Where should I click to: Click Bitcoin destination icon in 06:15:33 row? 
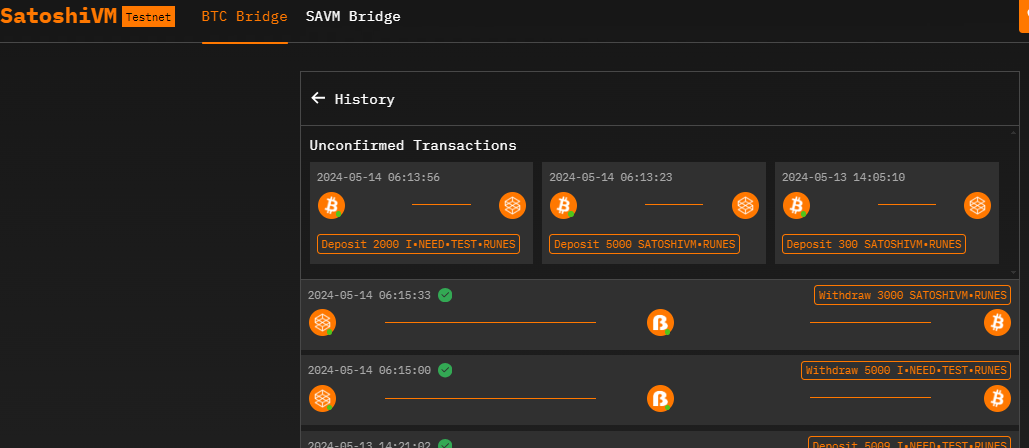pyautogui.click(x=997, y=323)
